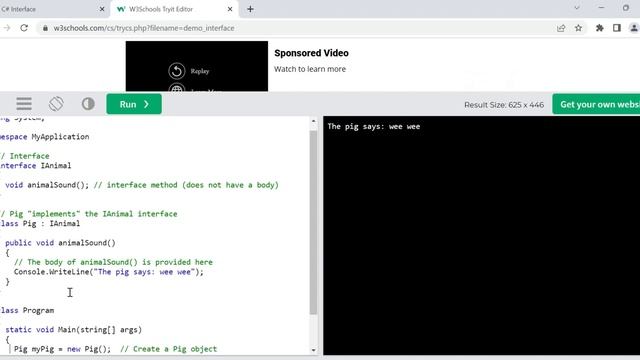The width and height of the screenshot is (640, 360).
Task: Select Watch to learn more text
Action: [310, 69]
